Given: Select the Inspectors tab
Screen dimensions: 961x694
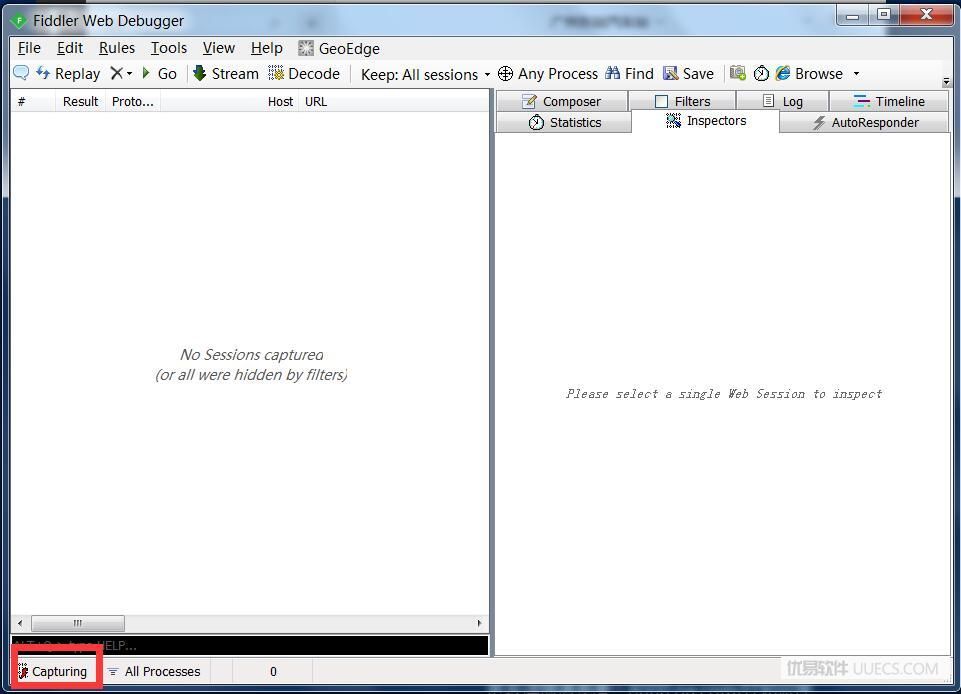Looking at the screenshot, I should 705,121.
